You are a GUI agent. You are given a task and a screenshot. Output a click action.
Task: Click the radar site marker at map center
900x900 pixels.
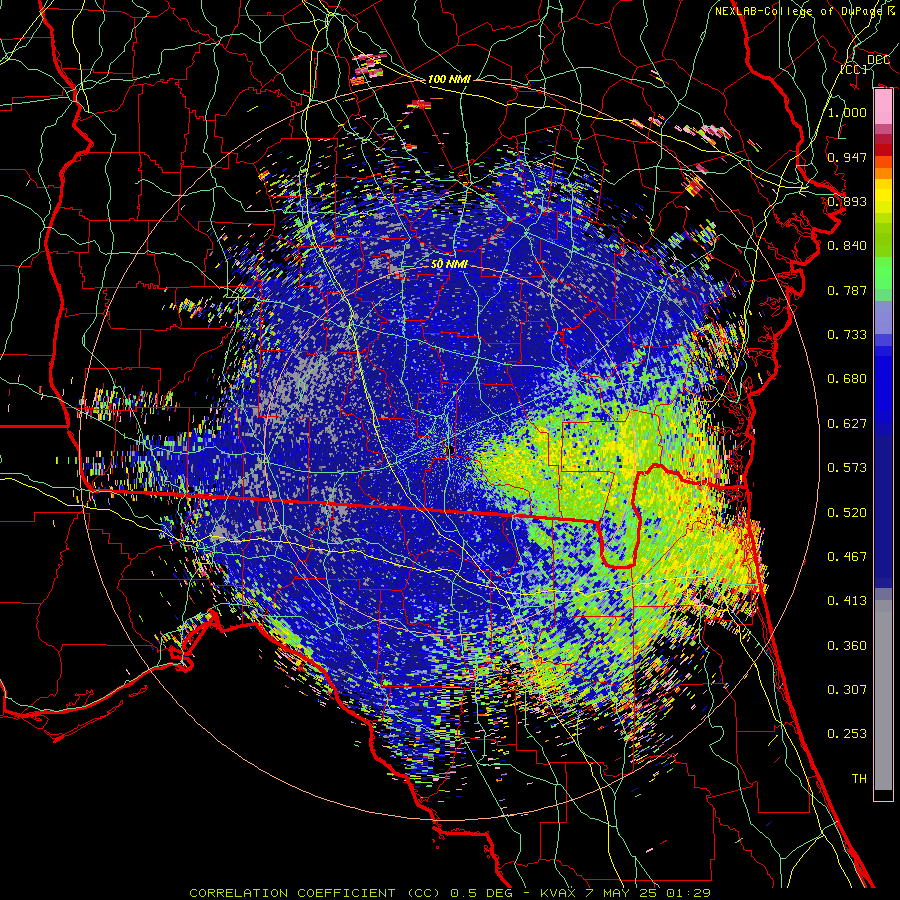coord(449,451)
